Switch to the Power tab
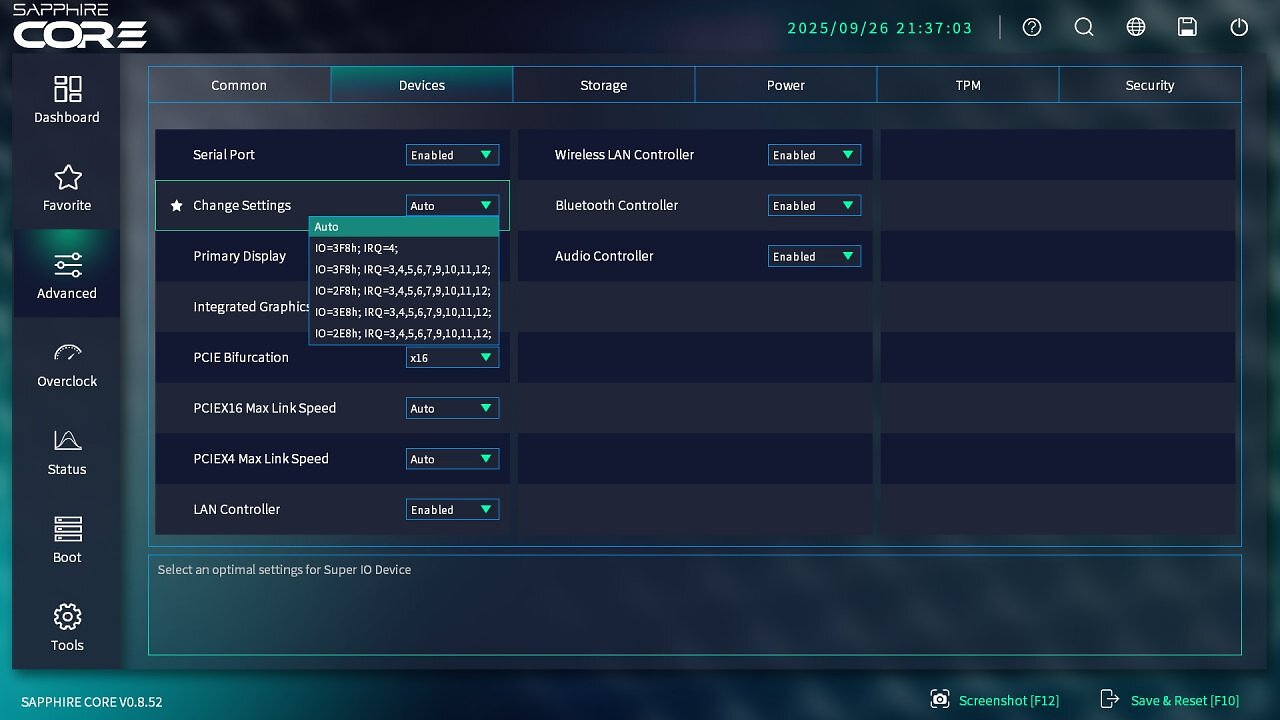The height and width of the screenshot is (720, 1280). [x=786, y=85]
